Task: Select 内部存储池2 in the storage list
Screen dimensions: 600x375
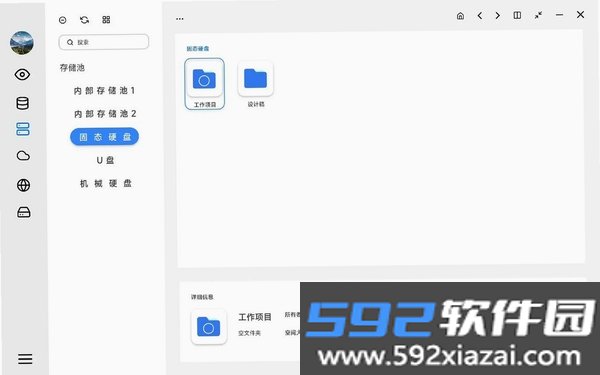Action: coord(105,114)
